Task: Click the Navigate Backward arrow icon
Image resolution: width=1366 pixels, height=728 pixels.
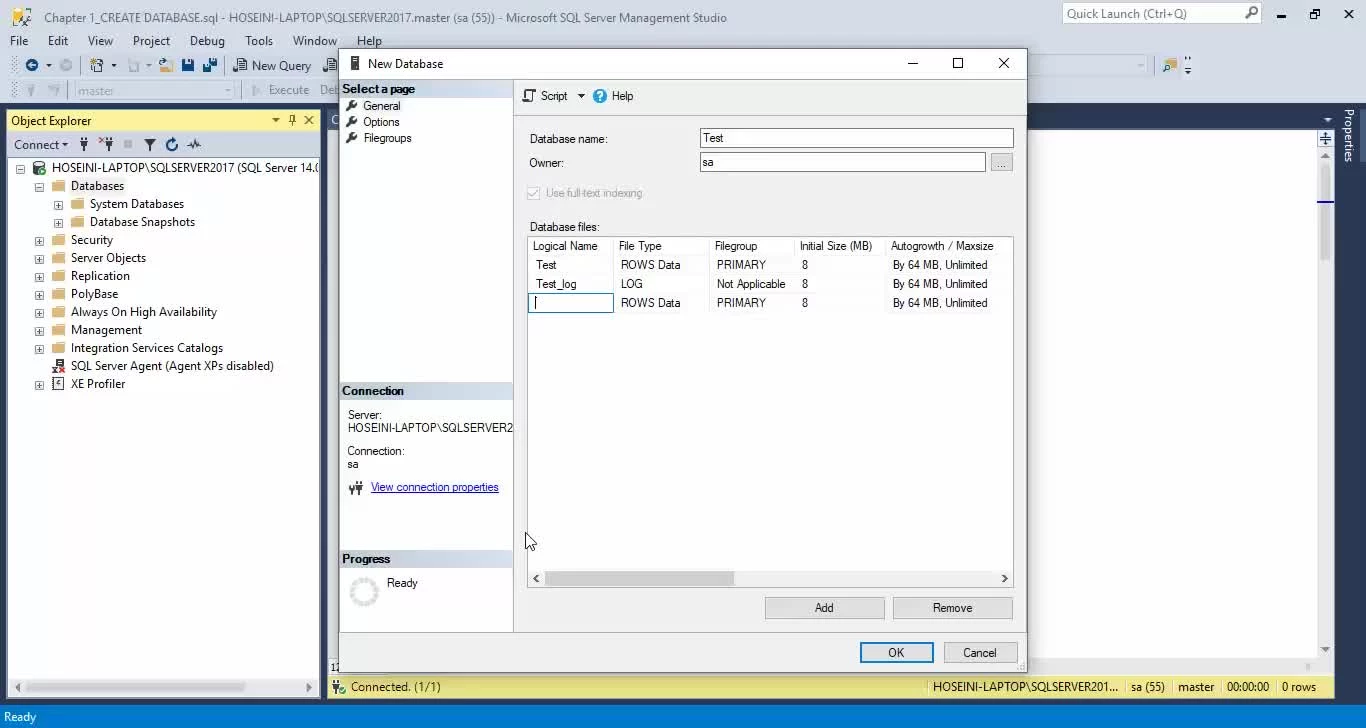Action: 32,65
